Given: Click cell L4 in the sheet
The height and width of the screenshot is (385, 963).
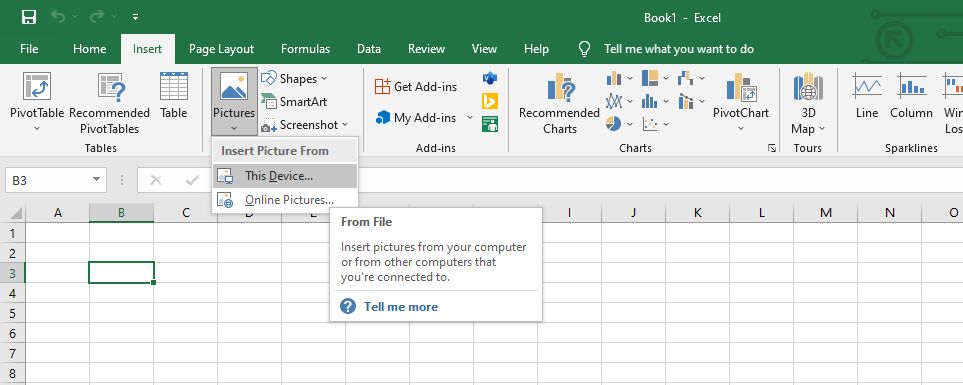Looking at the screenshot, I should [762, 293].
